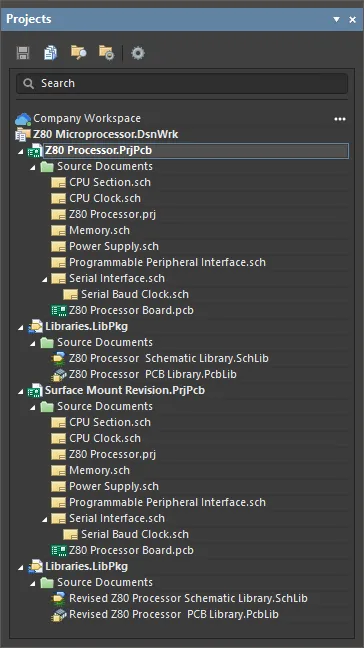Select Z80 Processor Schematic Library.SchLib file

(x=169, y=358)
